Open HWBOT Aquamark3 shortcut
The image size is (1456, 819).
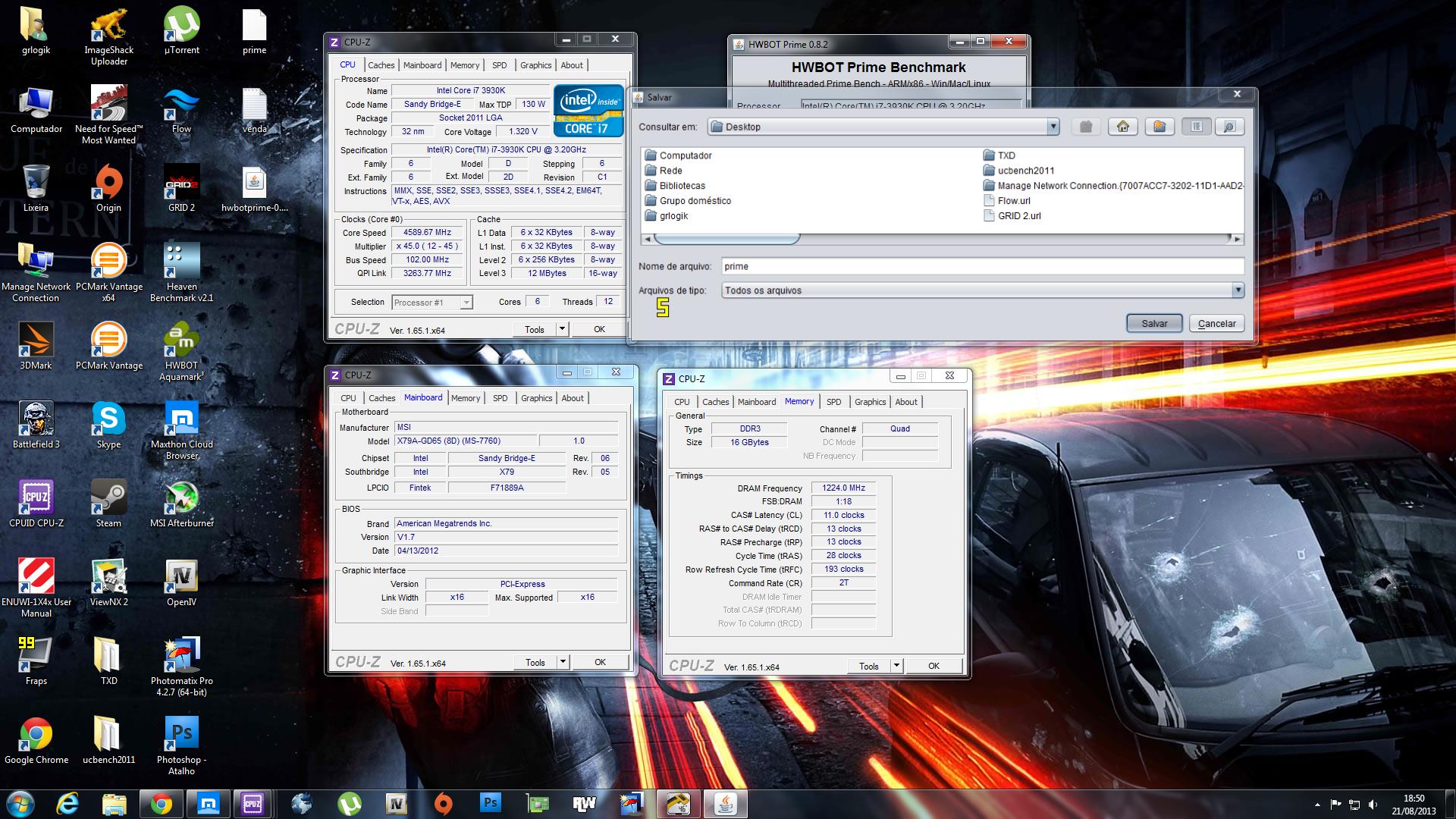pyautogui.click(x=181, y=351)
